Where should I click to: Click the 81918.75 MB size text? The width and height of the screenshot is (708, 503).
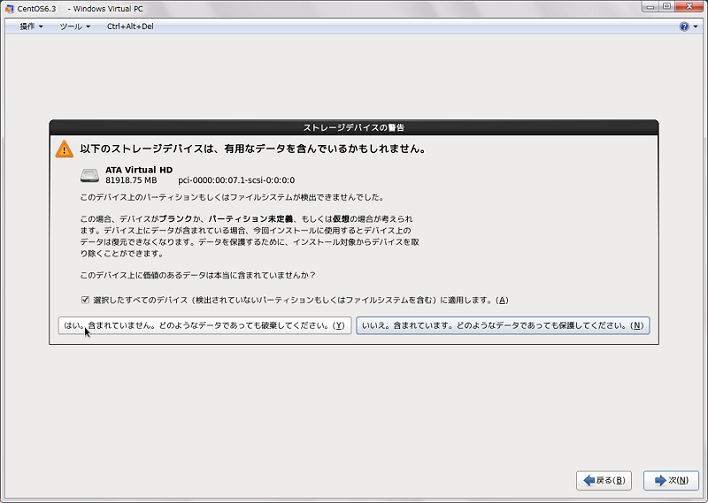point(131,180)
